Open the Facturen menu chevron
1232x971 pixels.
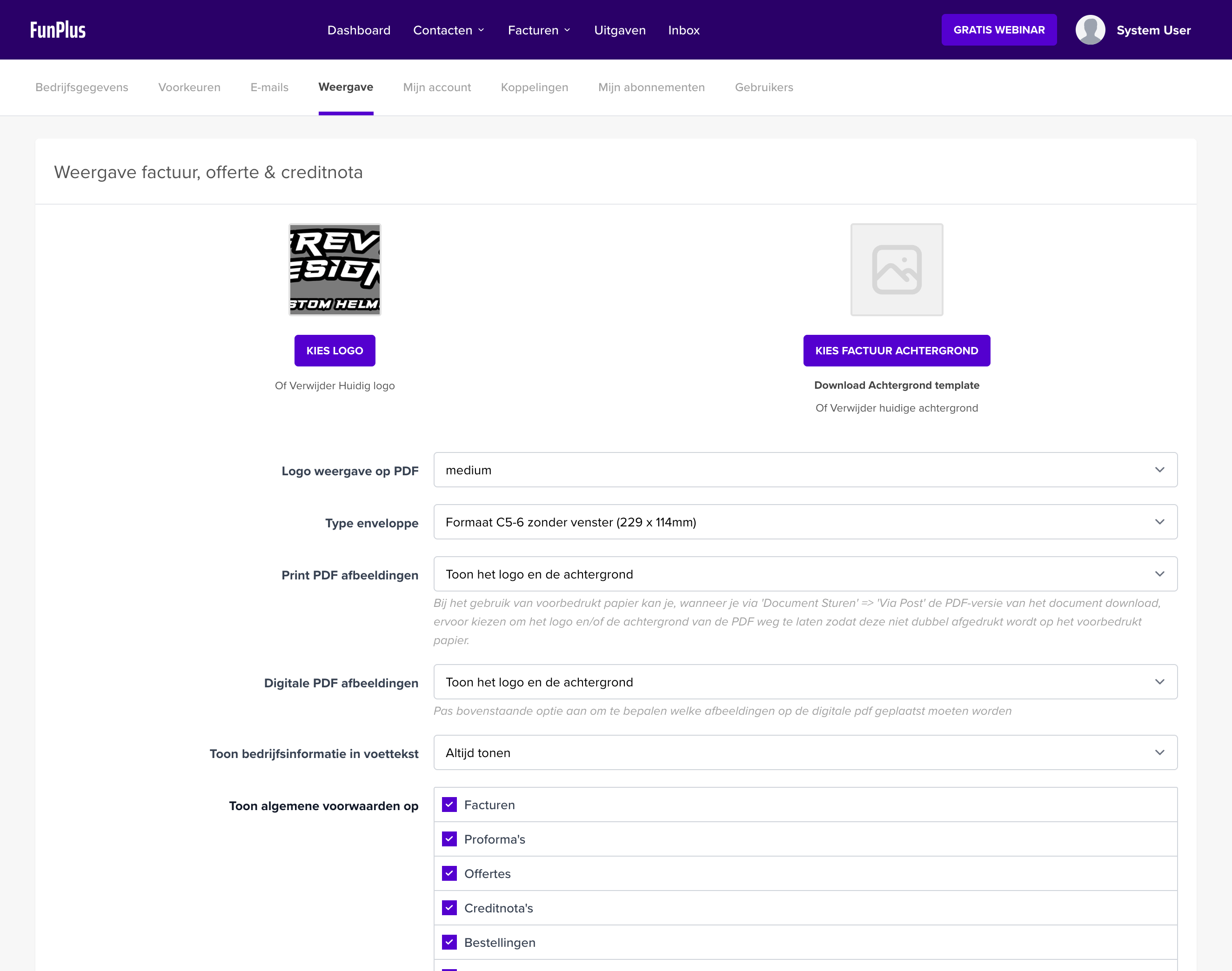point(567,30)
